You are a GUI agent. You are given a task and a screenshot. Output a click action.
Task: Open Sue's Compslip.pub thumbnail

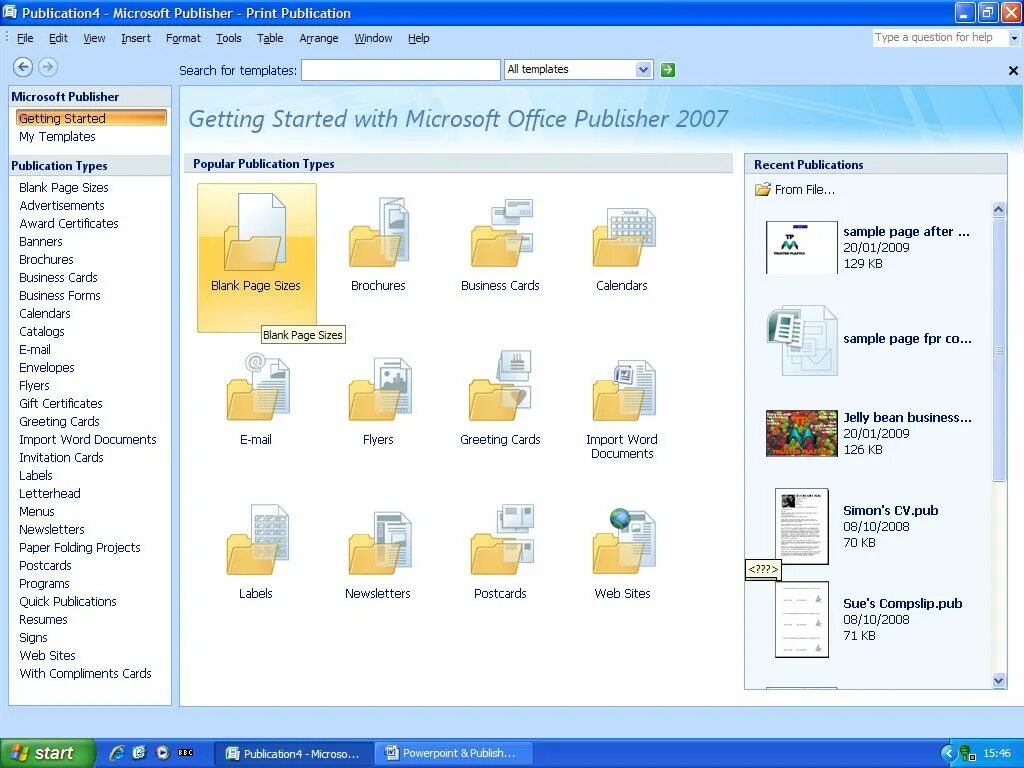click(x=801, y=619)
